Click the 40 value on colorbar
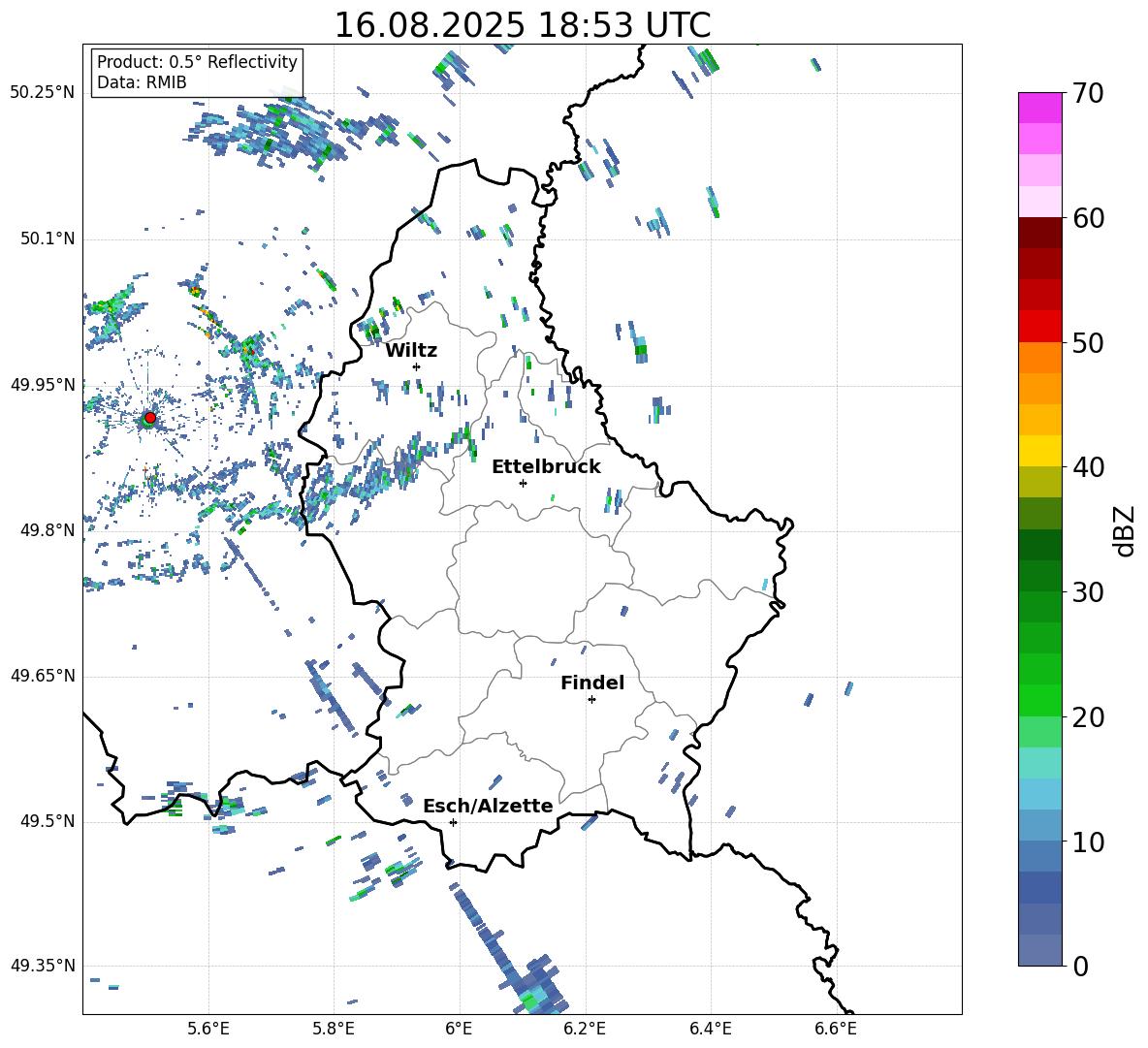Screen dimensions: 1148x1048 point(1089,467)
